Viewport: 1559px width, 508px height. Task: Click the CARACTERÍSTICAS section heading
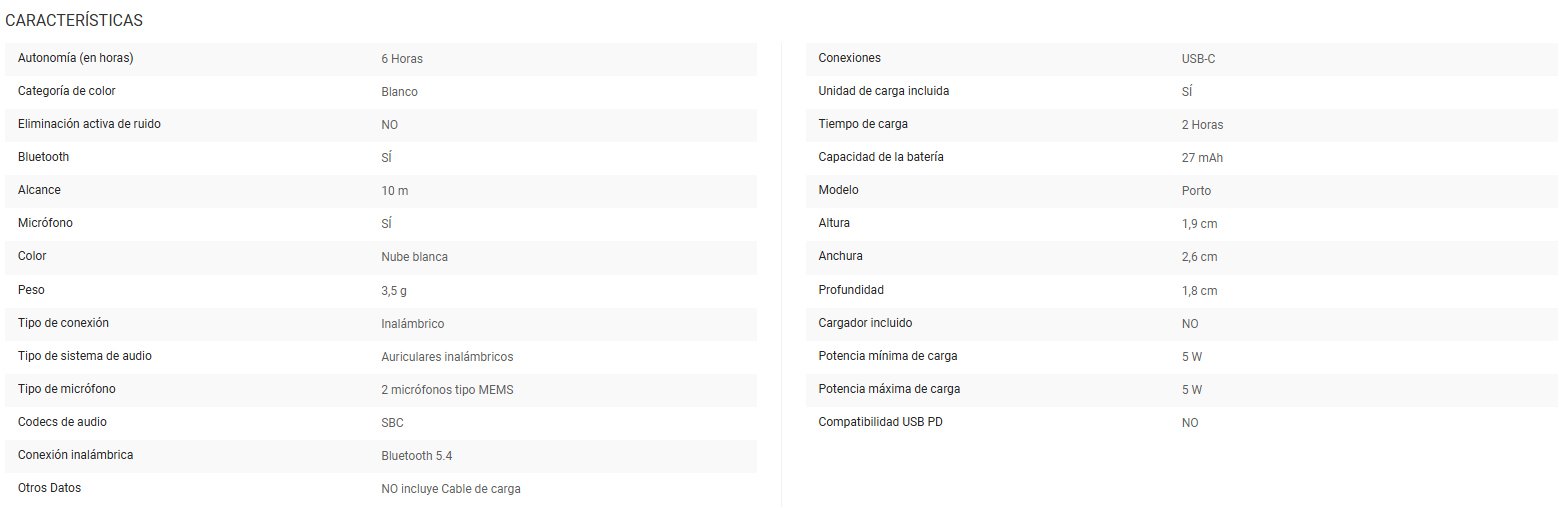click(74, 20)
